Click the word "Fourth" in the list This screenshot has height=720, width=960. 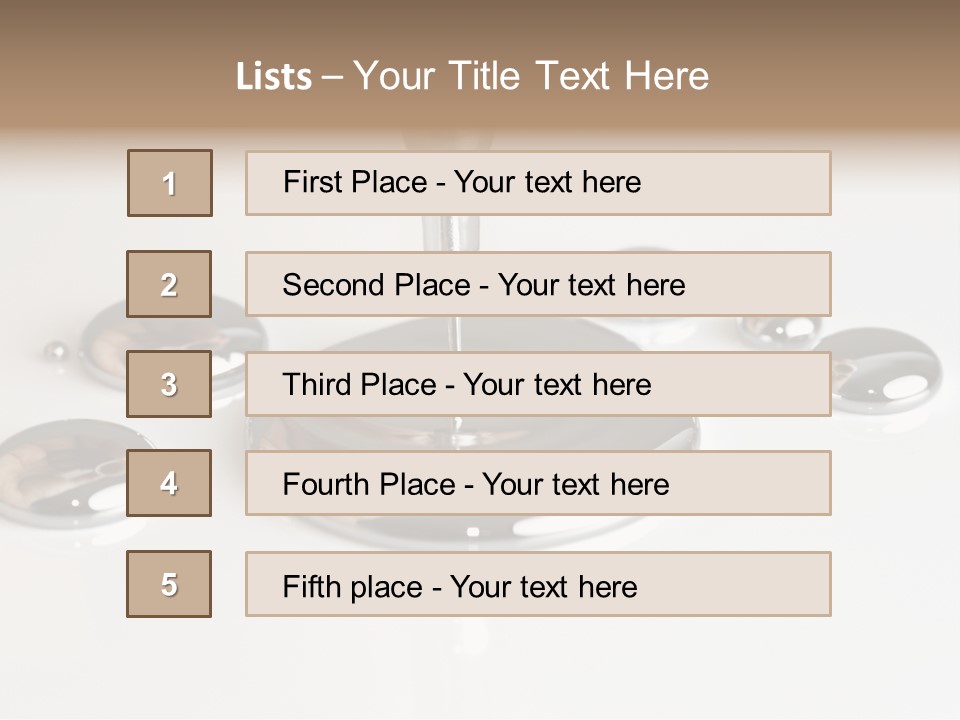point(326,485)
